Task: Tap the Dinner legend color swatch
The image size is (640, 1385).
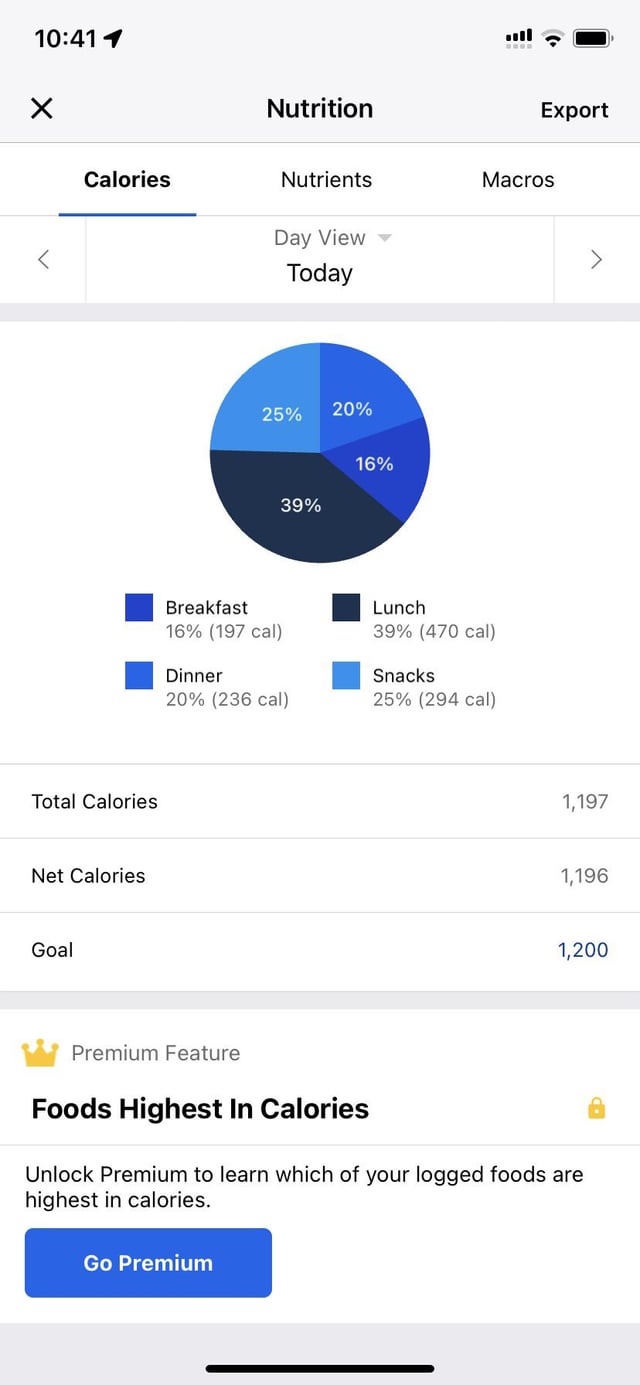Action: [139, 675]
